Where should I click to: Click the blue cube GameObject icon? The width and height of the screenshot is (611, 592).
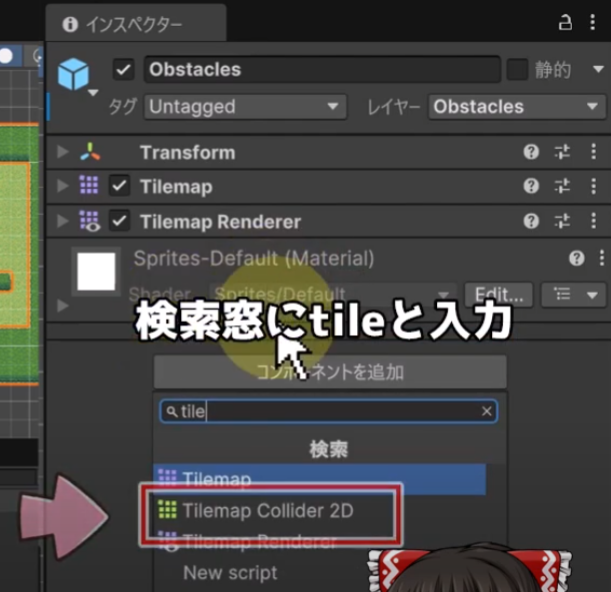[73, 74]
